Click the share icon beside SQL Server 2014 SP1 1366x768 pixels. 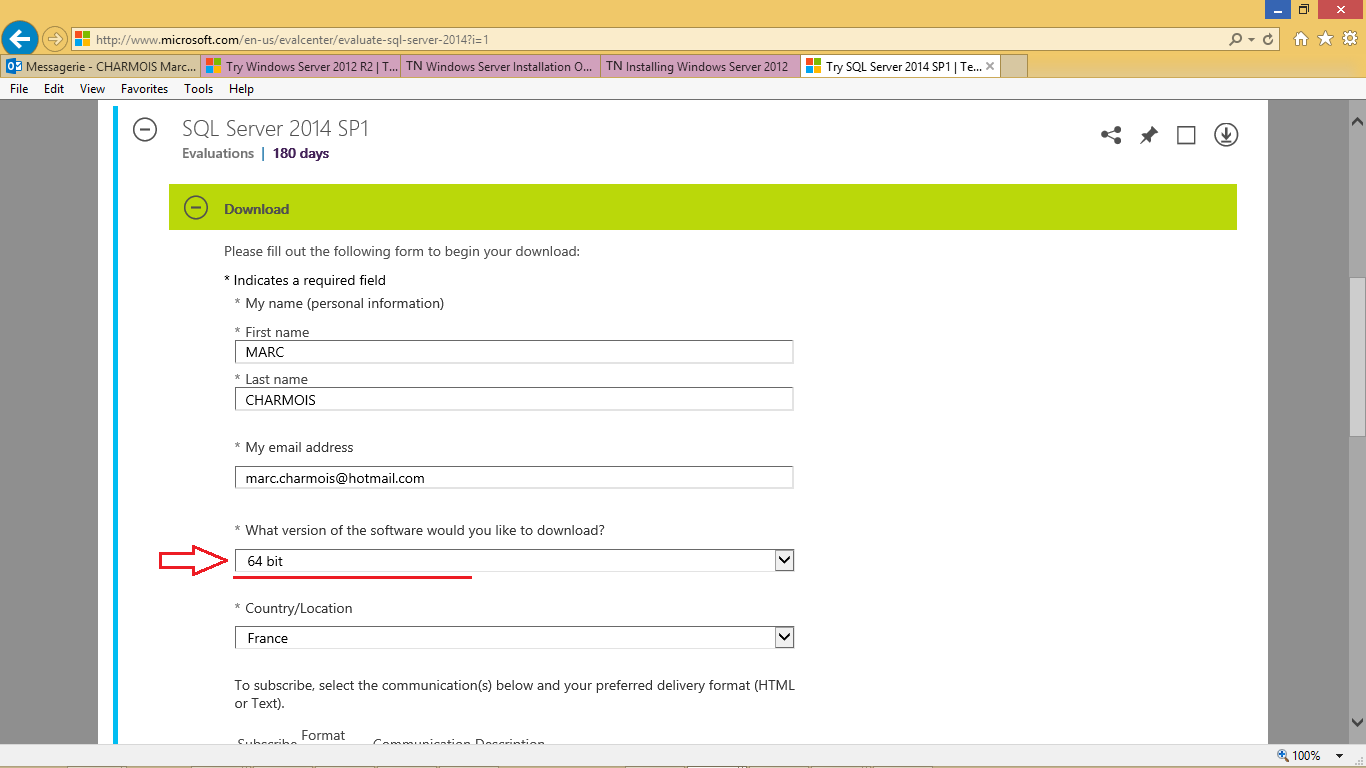click(1111, 135)
